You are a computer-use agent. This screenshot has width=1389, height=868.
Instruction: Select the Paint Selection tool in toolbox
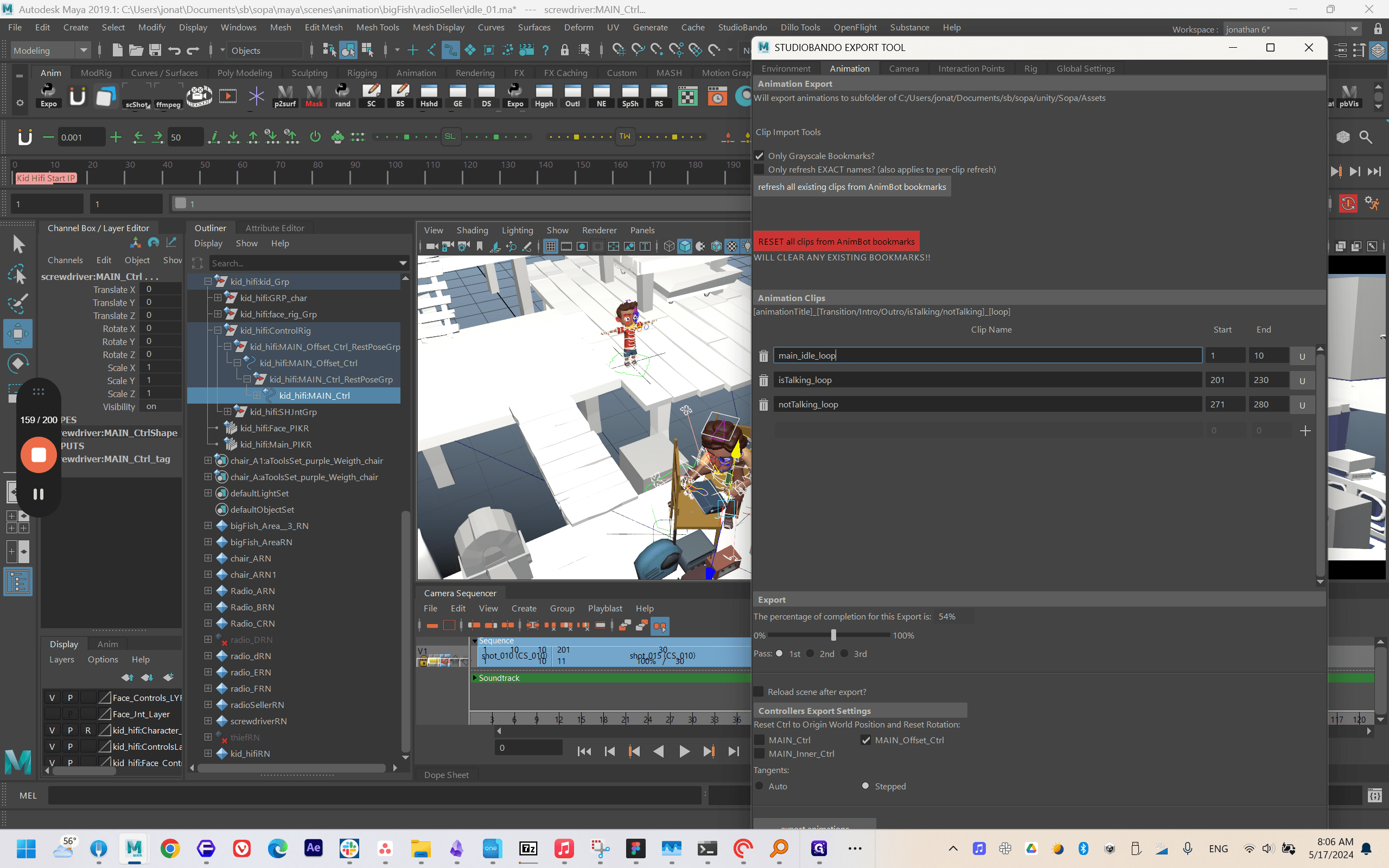pos(18,304)
